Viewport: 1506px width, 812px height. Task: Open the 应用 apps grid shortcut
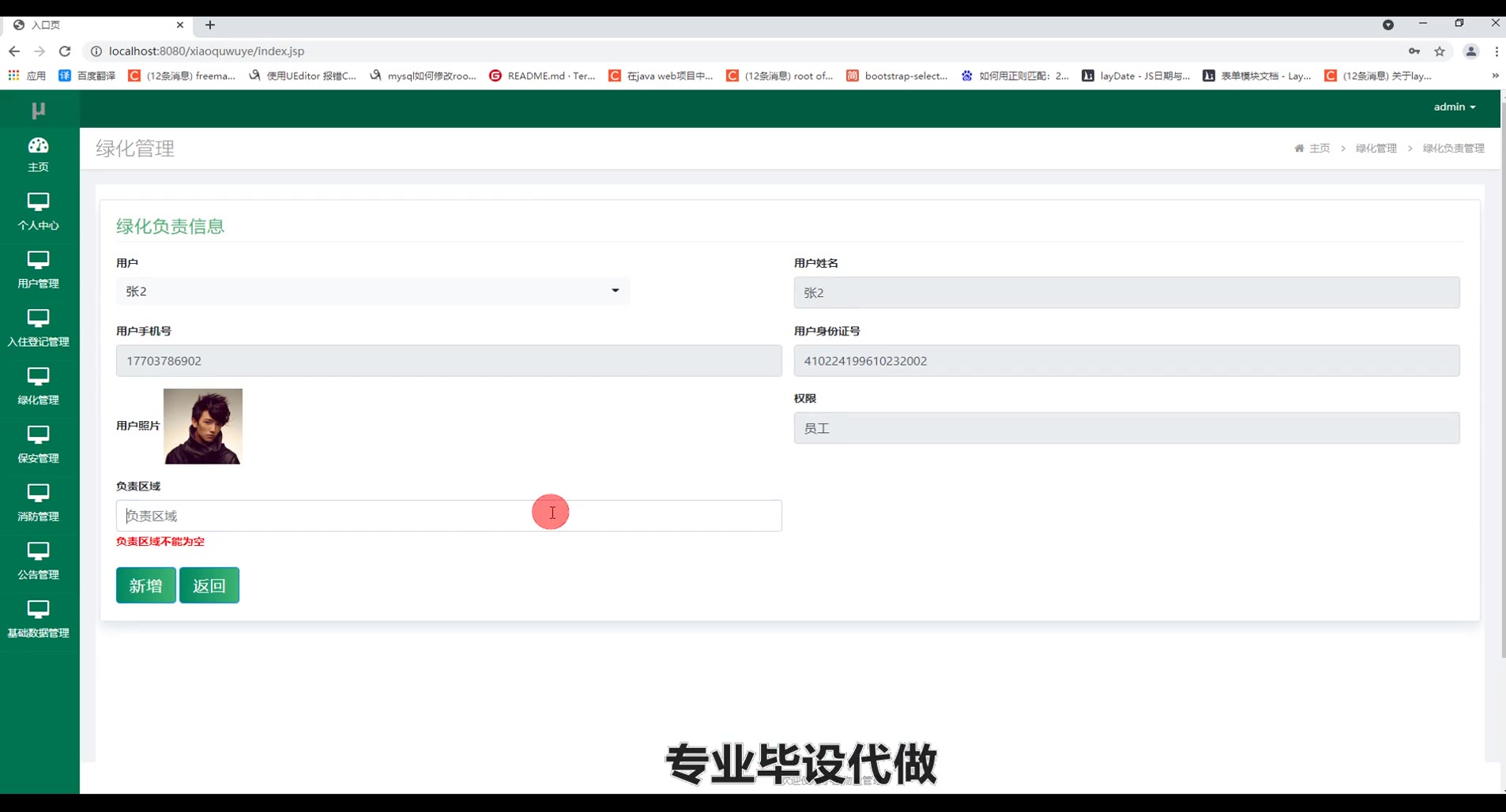click(x=27, y=76)
